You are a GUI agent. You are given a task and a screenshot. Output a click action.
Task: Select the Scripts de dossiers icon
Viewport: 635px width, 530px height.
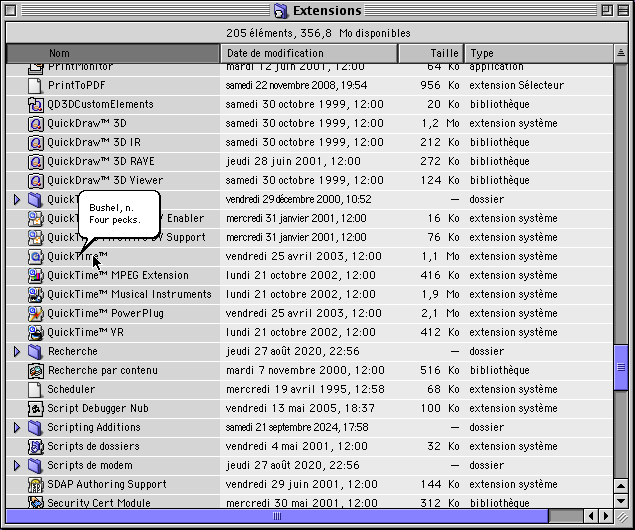35,446
